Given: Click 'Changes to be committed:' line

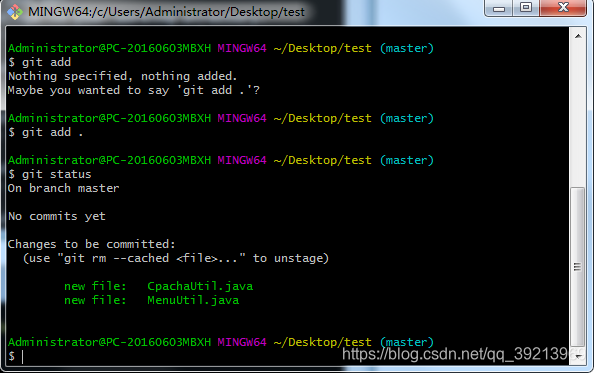Looking at the screenshot, I should pos(92,244).
